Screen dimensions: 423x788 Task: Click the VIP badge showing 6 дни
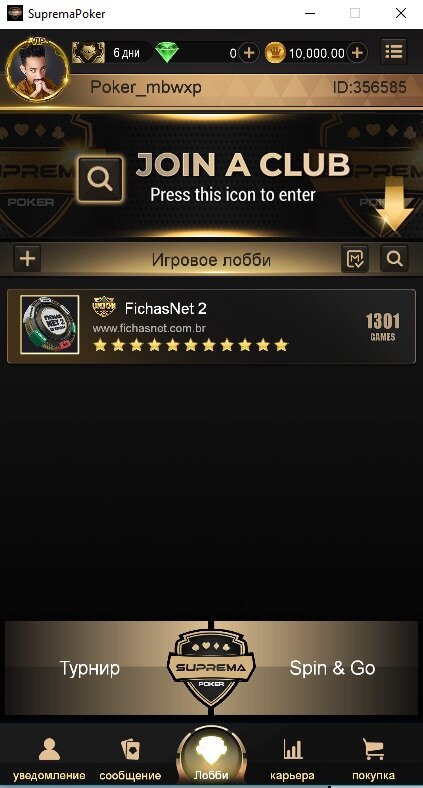(x=112, y=52)
